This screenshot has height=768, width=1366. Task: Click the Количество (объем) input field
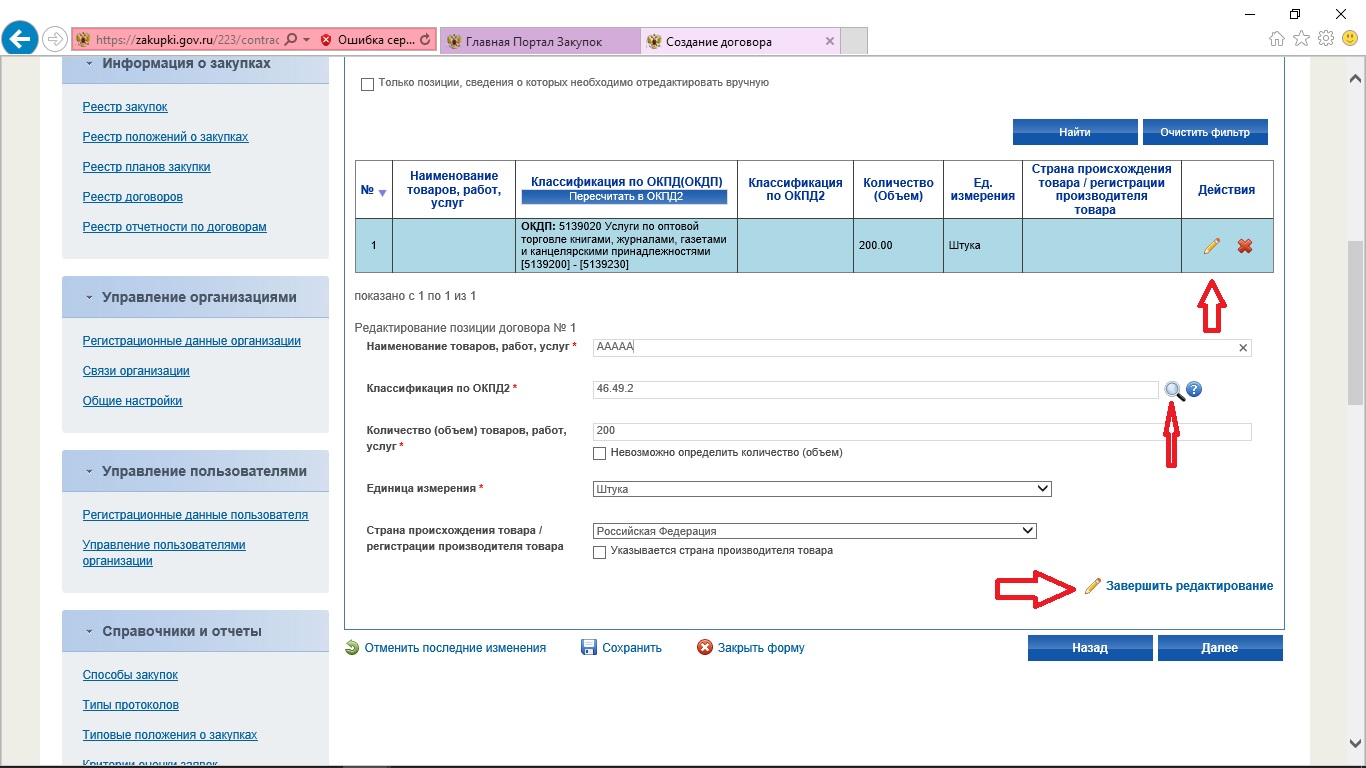pos(920,431)
